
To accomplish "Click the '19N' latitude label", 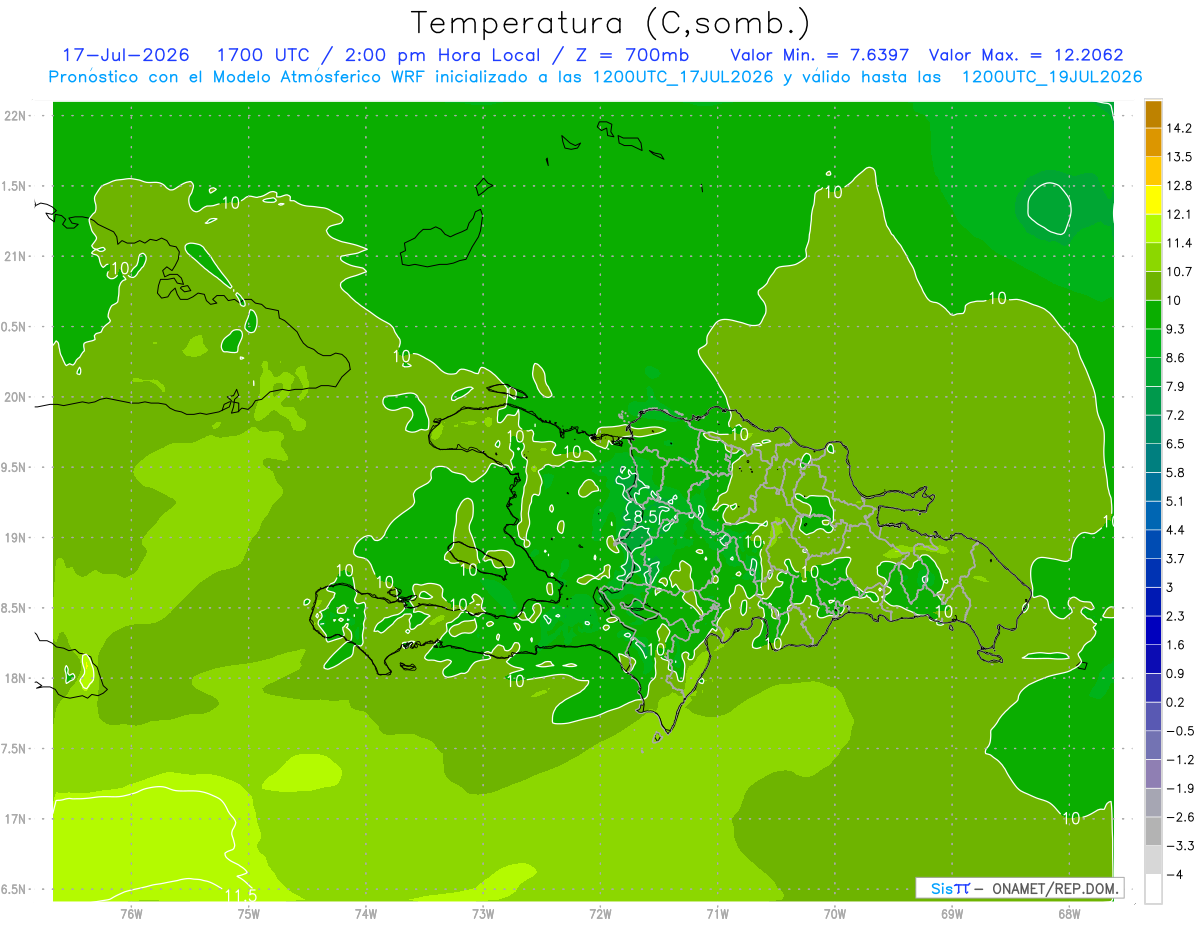I will click(16, 538).
